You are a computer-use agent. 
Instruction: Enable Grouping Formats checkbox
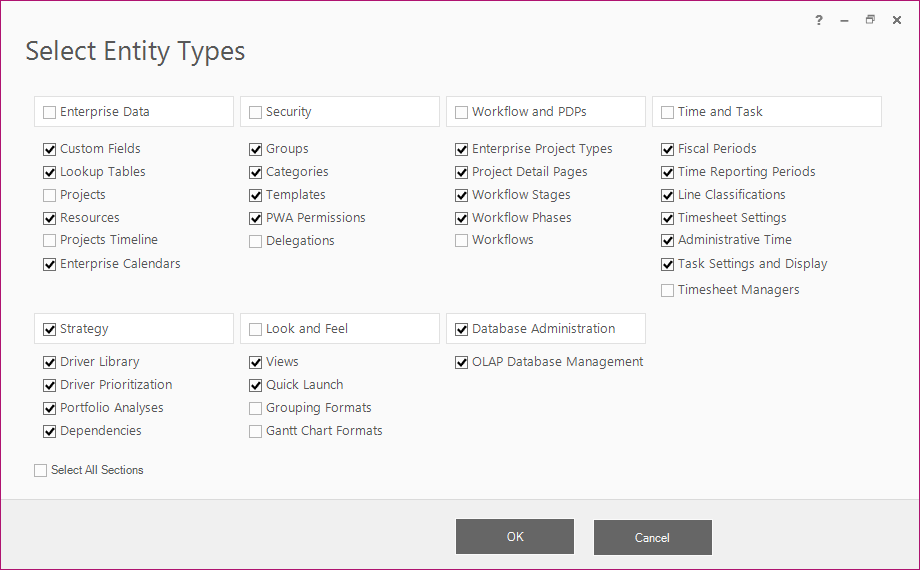pyautogui.click(x=256, y=408)
